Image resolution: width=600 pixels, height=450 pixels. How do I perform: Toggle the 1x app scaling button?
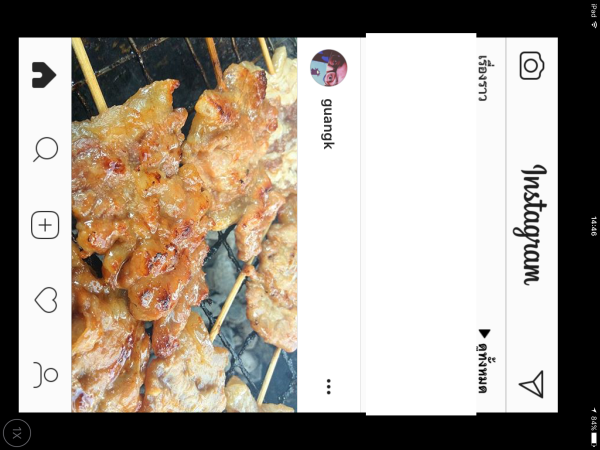pos(16,434)
